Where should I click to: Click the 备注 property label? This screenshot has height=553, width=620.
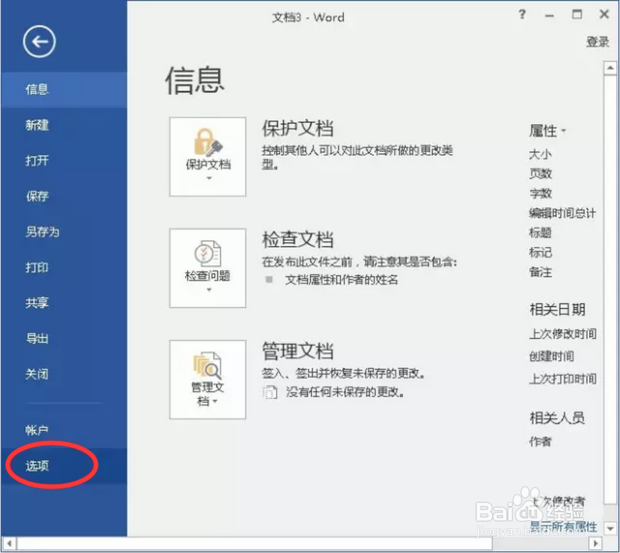(x=540, y=272)
